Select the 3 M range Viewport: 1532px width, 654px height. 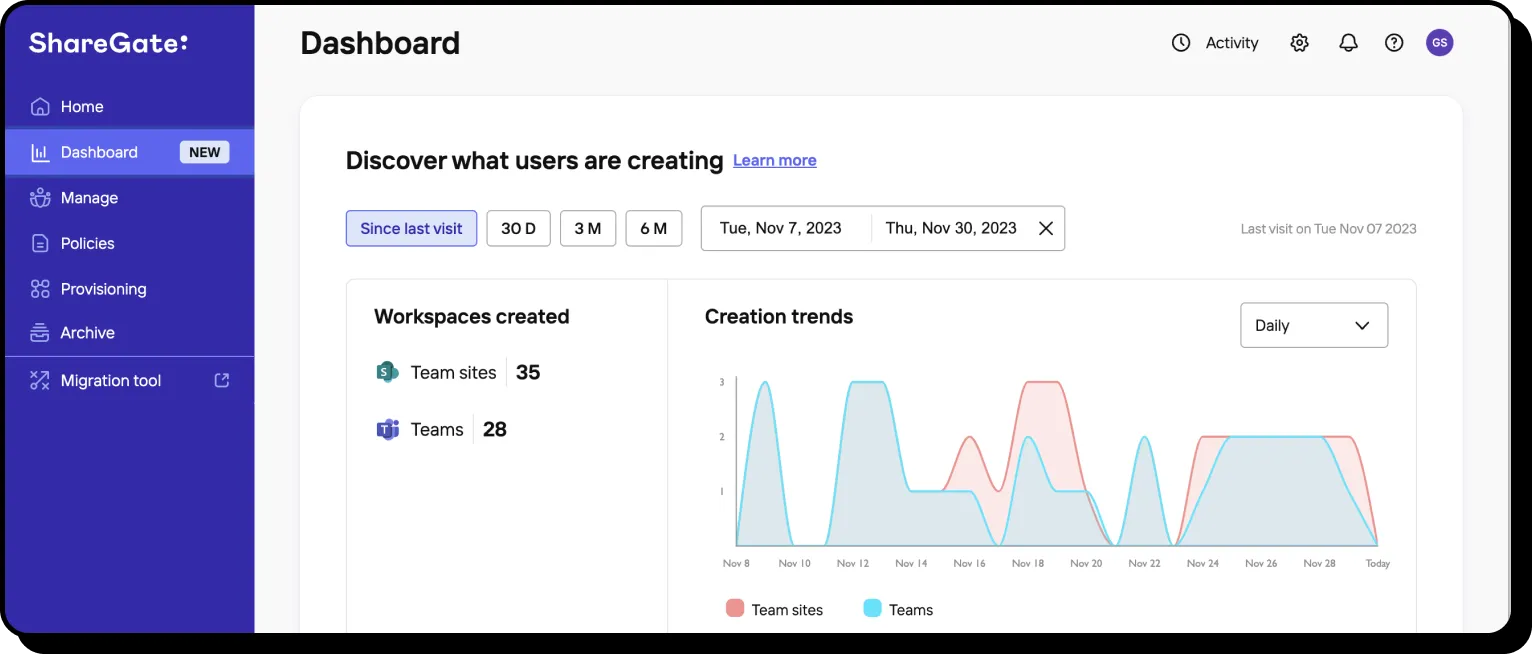(x=587, y=228)
